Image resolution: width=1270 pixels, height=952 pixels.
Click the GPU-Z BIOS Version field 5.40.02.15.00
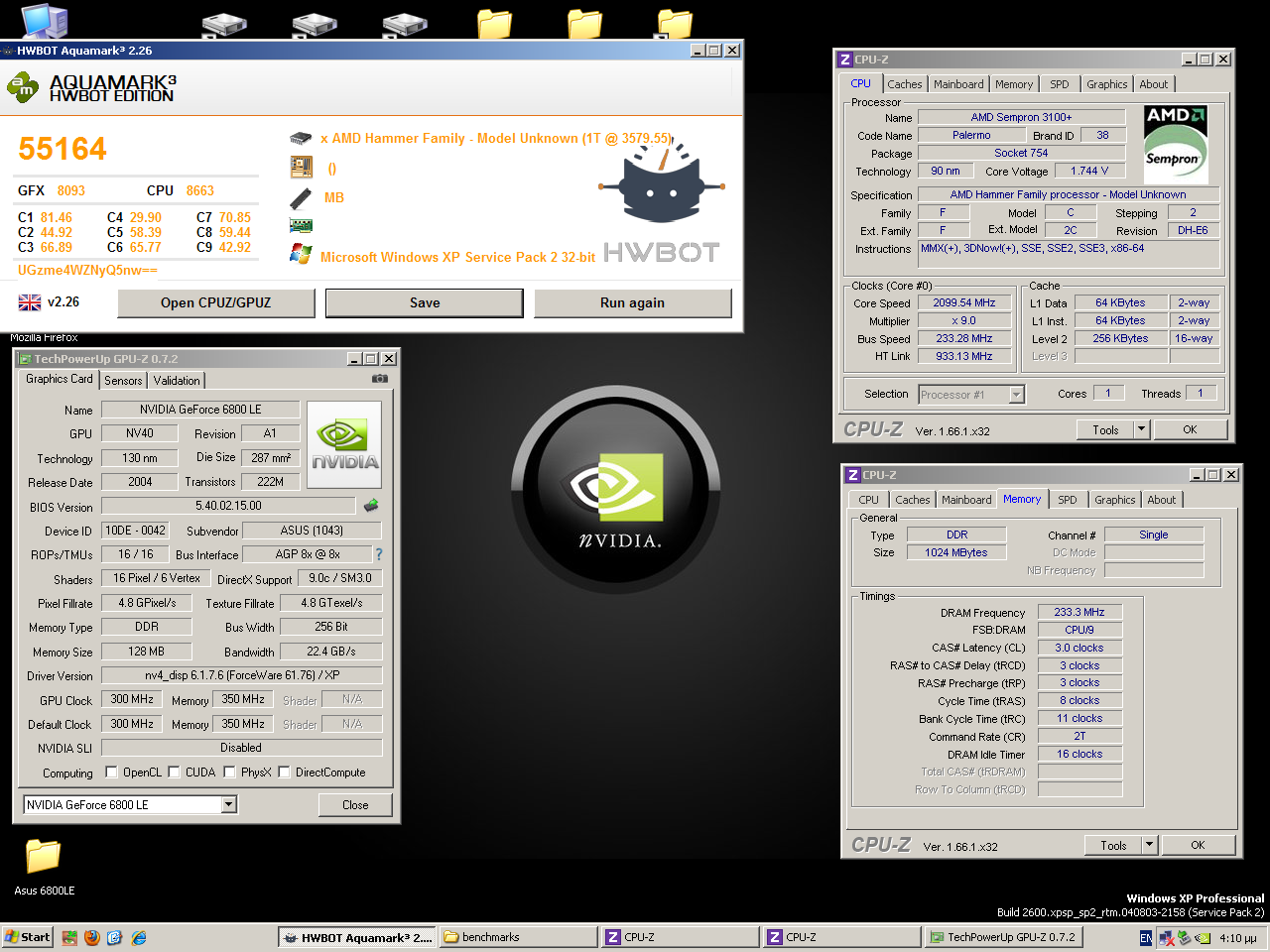tap(228, 506)
